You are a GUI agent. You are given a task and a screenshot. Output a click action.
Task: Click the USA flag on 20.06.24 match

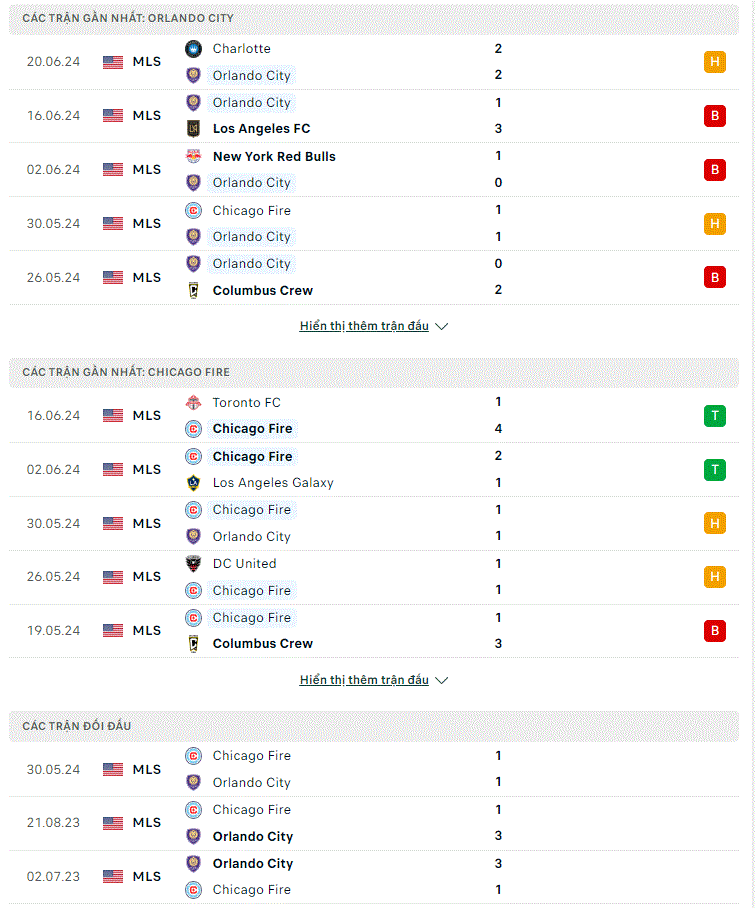click(113, 62)
